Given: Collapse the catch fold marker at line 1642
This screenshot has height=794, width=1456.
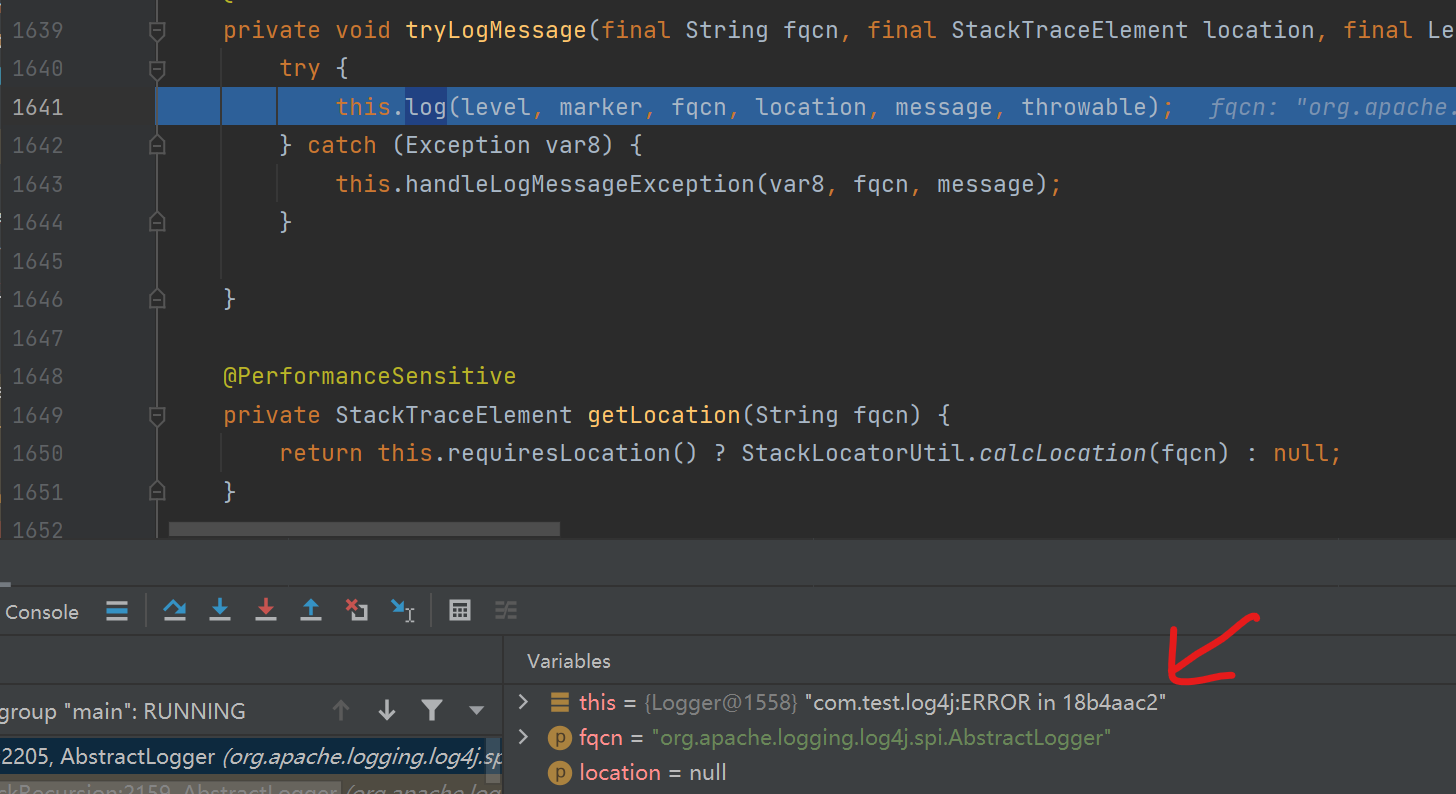Looking at the screenshot, I should 157,146.
